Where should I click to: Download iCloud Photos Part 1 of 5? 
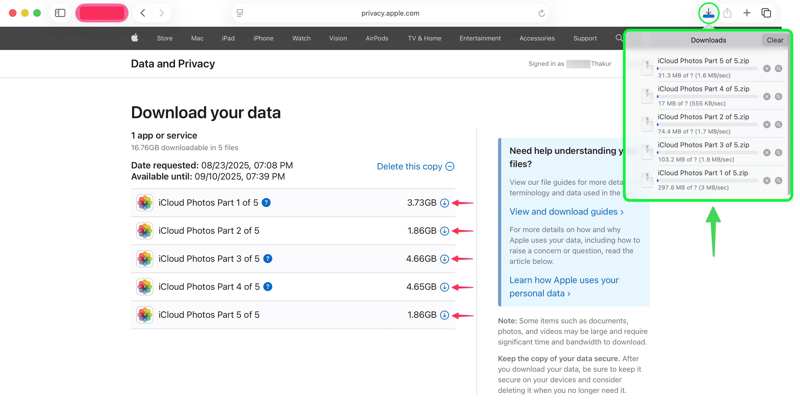[444, 202]
